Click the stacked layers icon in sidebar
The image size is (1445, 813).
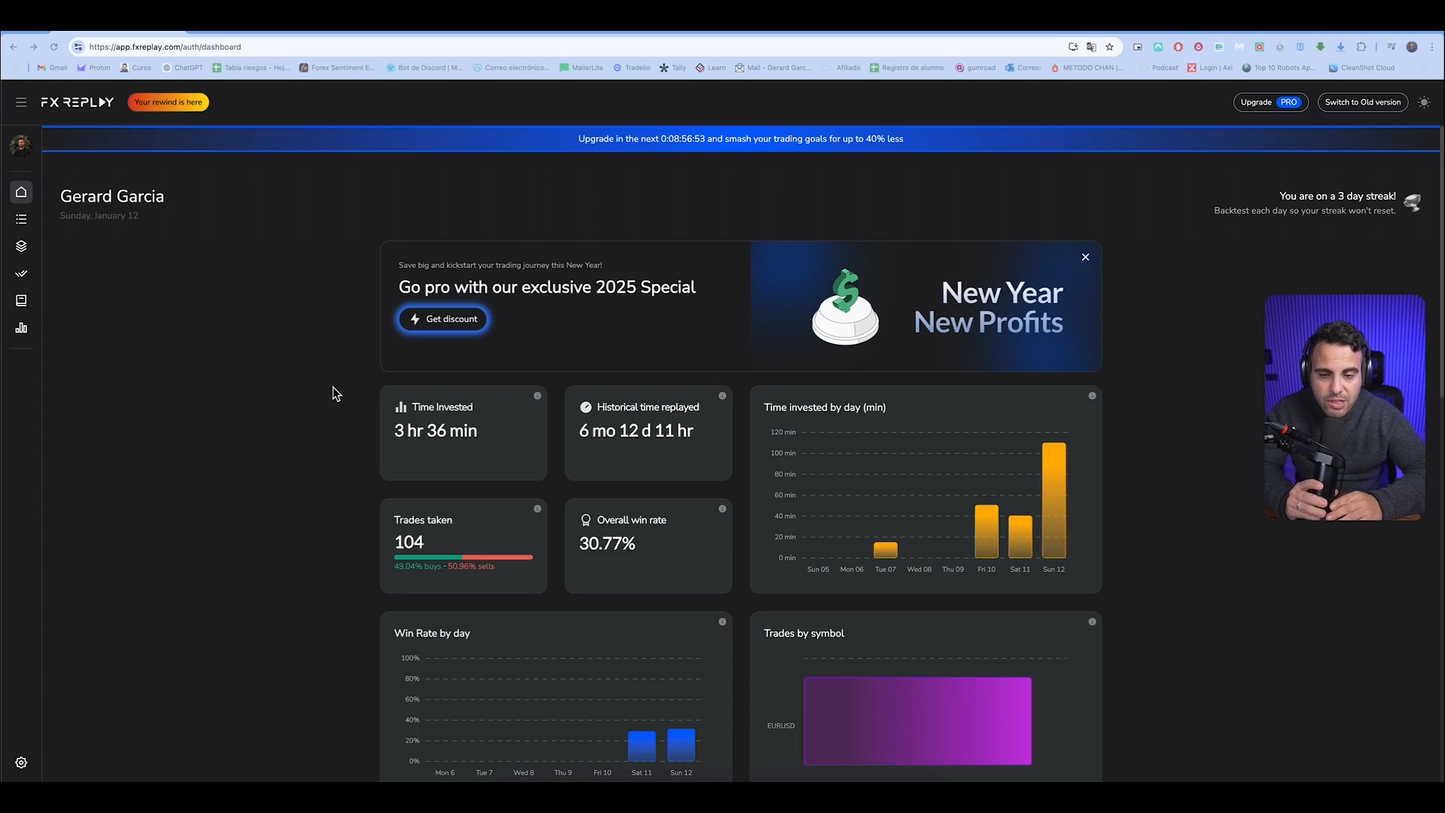click(21, 246)
